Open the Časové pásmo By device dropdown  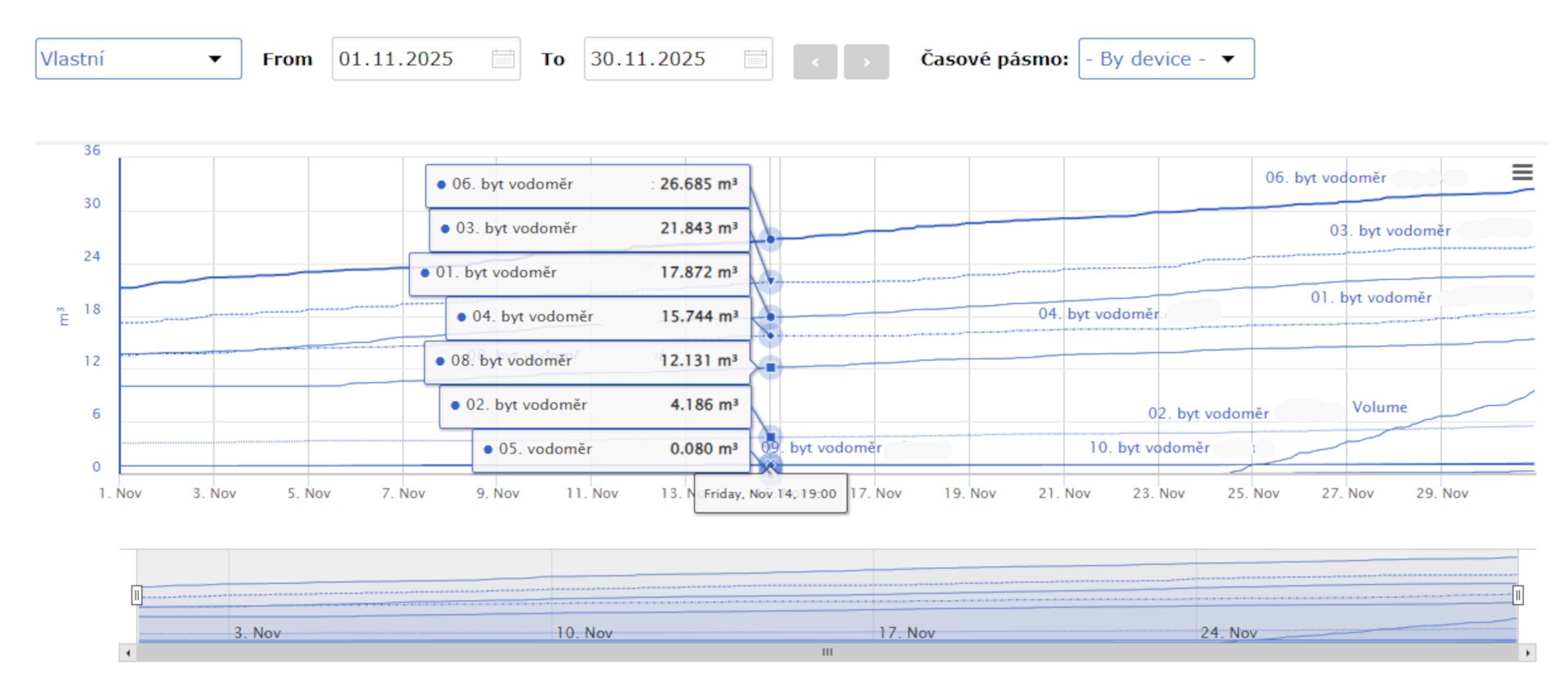(x=1165, y=59)
